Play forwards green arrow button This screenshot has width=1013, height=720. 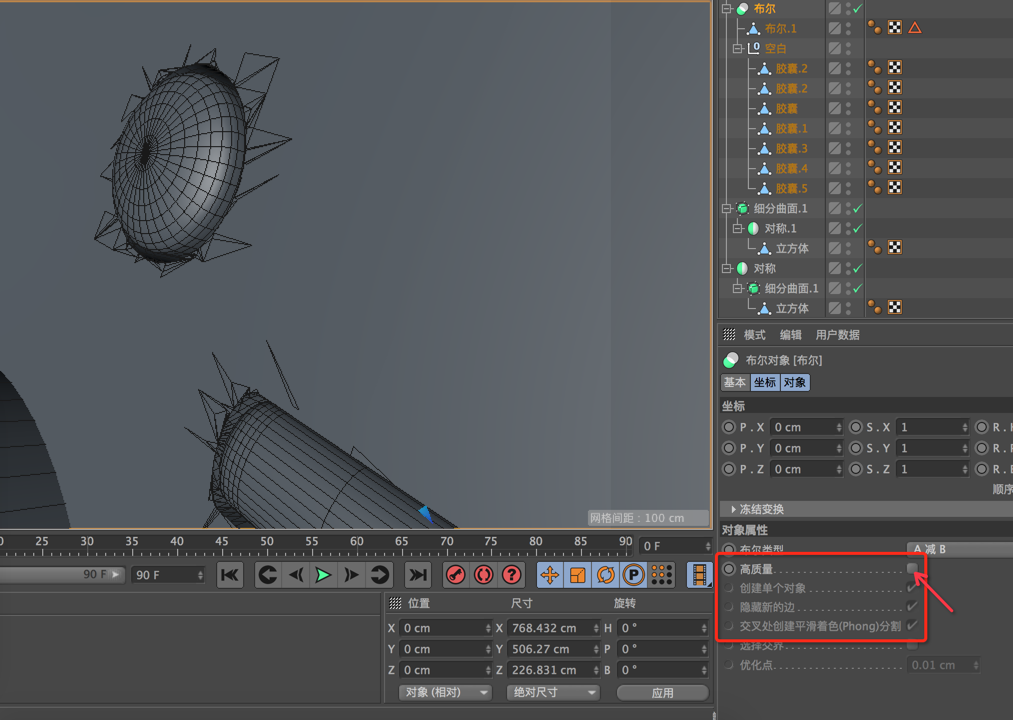click(x=323, y=575)
